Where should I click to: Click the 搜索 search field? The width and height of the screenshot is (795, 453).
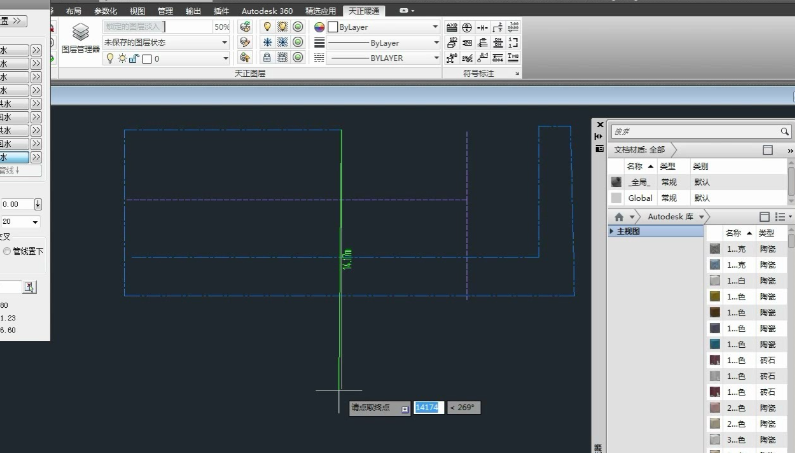pyautogui.click(x=690, y=131)
